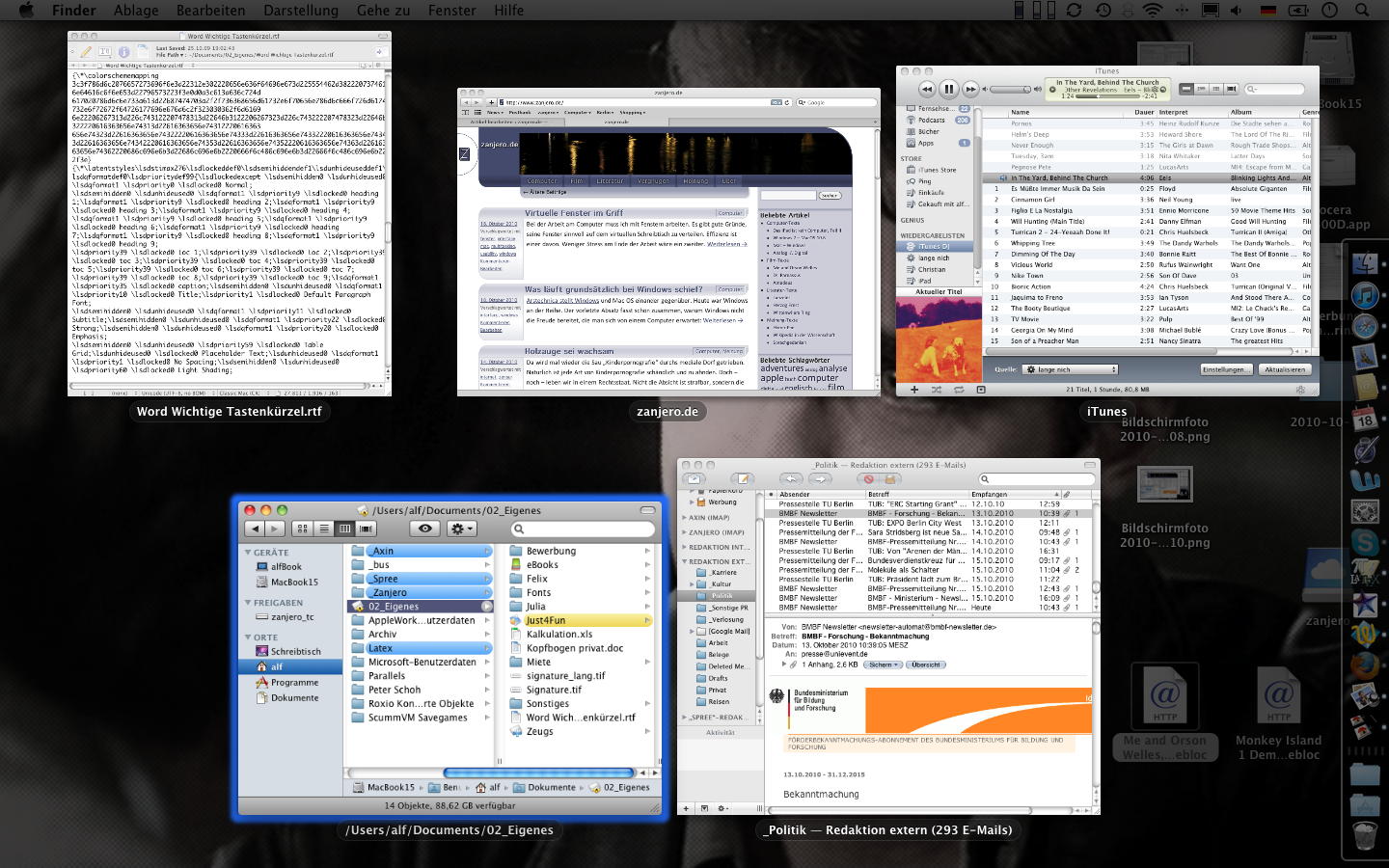The width and height of the screenshot is (1389, 868).
Task: Toggle the iTunes artwork viewer
Action: [x=981, y=390]
